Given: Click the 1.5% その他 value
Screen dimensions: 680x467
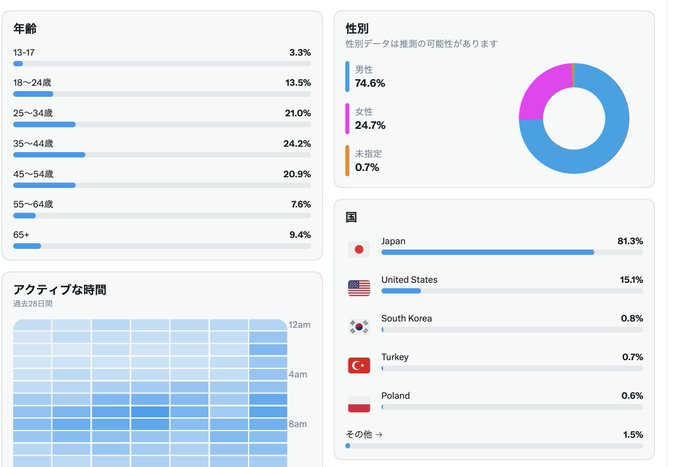Looking at the screenshot, I should tap(633, 434).
